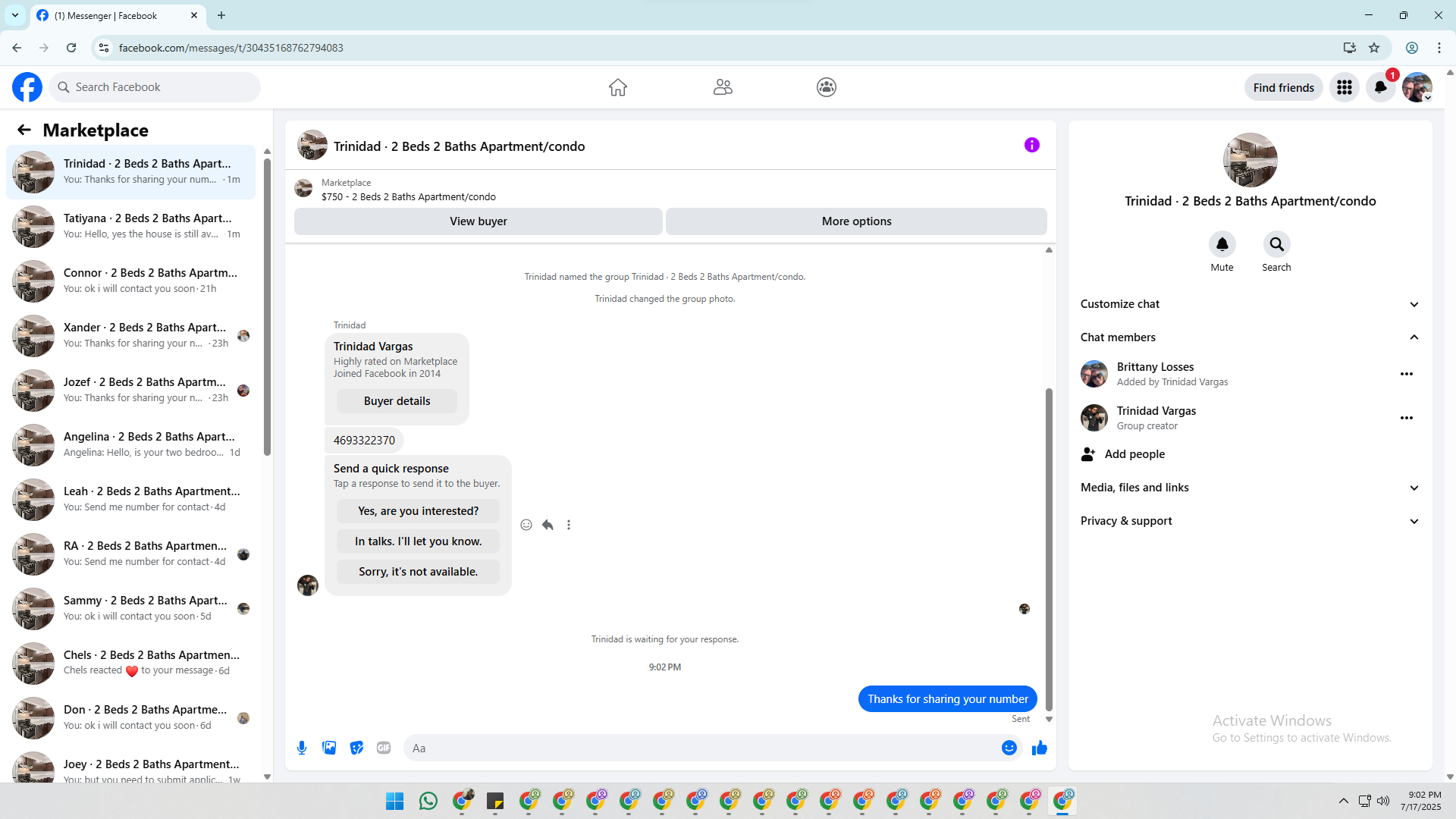Click the View buyer button
1456x819 pixels.
tap(478, 221)
